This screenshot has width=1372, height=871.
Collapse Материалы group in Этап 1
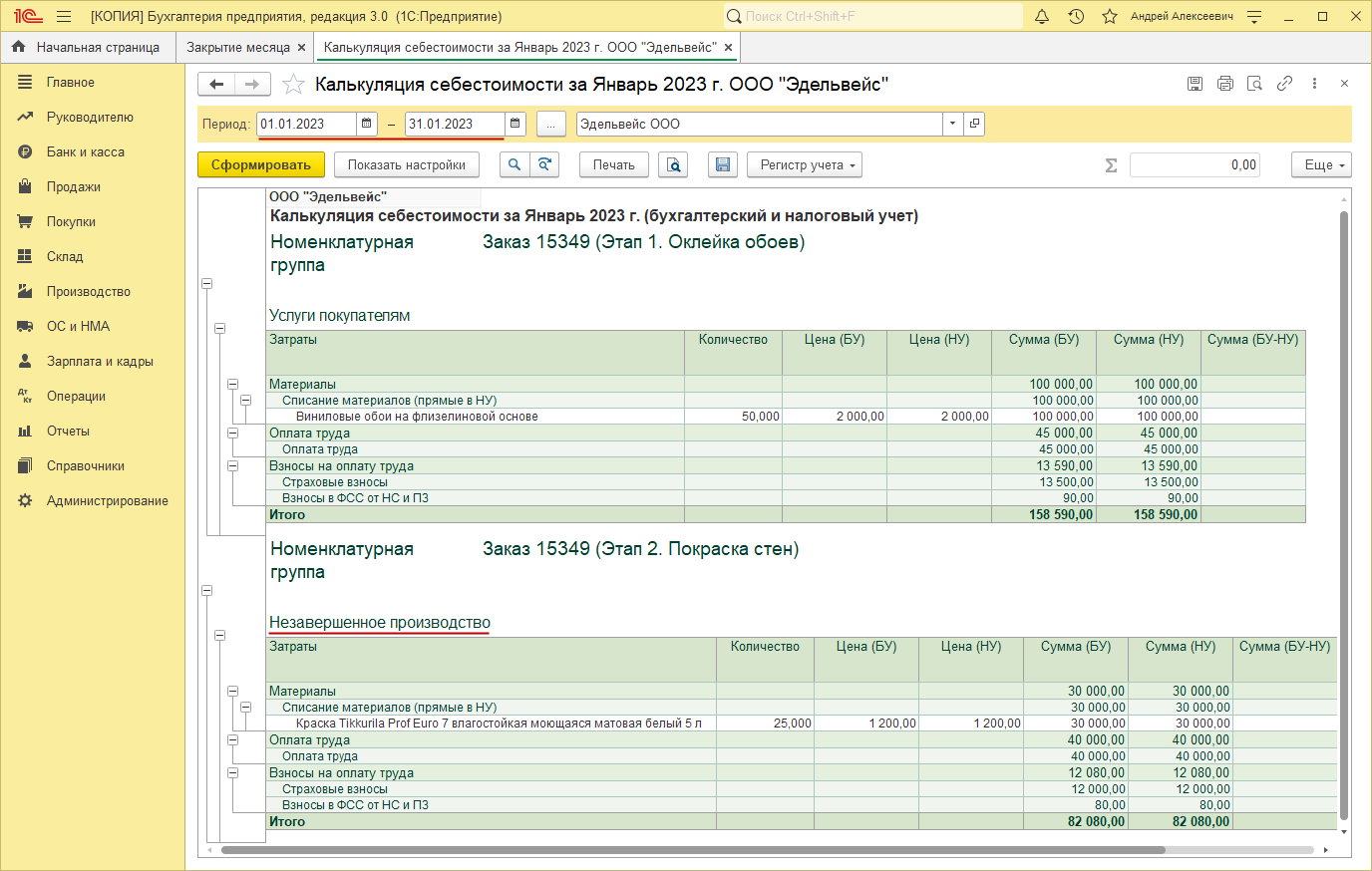[232, 384]
